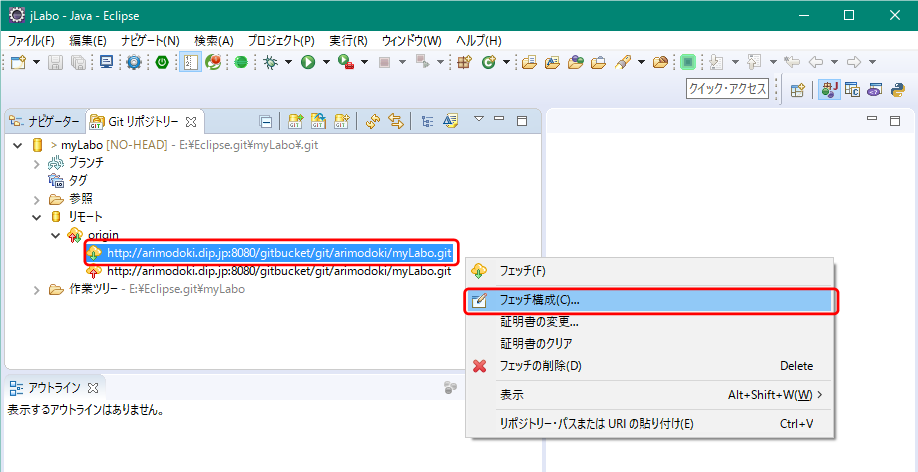This screenshot has height=472, width=918.
Task: Choose フェッチ構成(C)... from context menu
Action: [x=649, y=300]
